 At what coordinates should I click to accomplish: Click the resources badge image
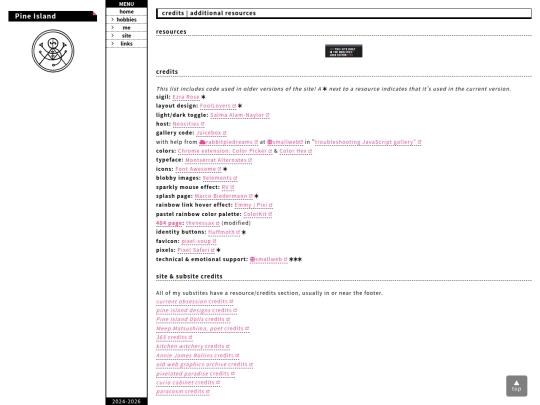tap(343, 51)
